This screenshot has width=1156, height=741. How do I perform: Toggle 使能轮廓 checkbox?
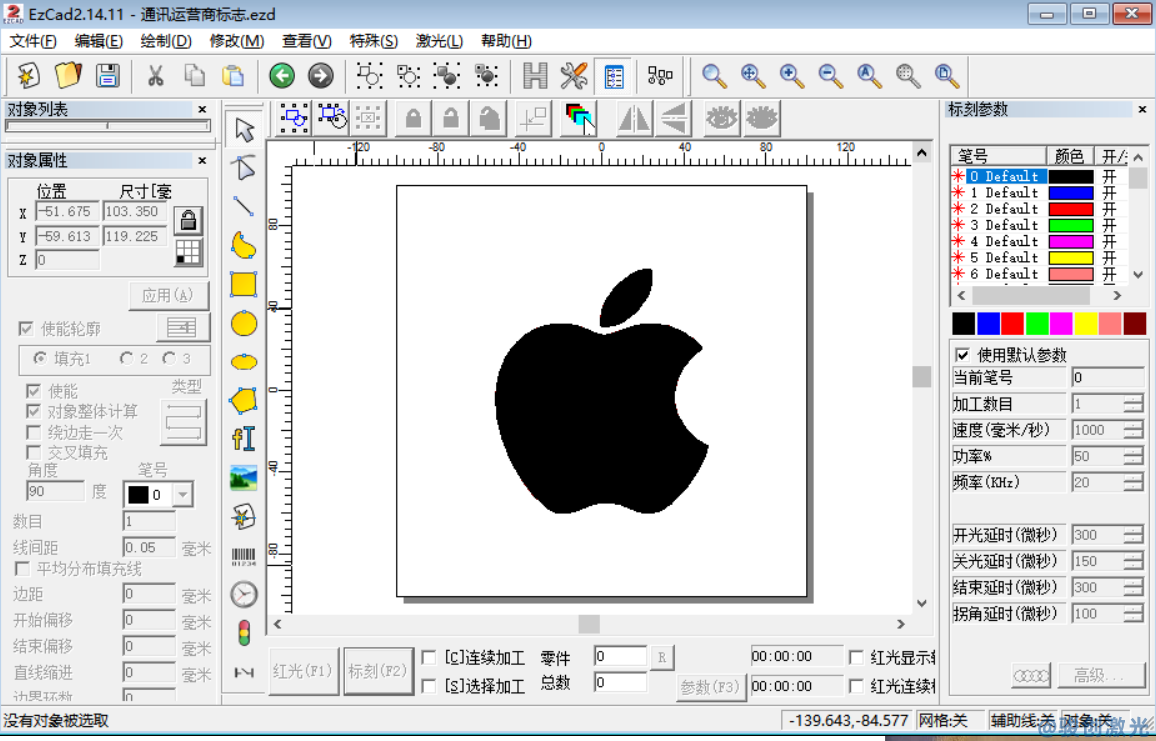click(27, 328)
